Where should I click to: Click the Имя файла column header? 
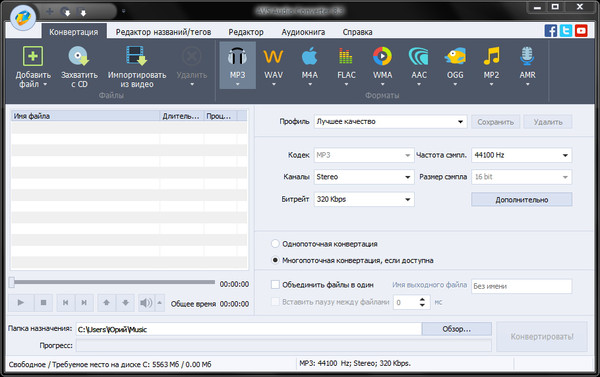point(85,116)
